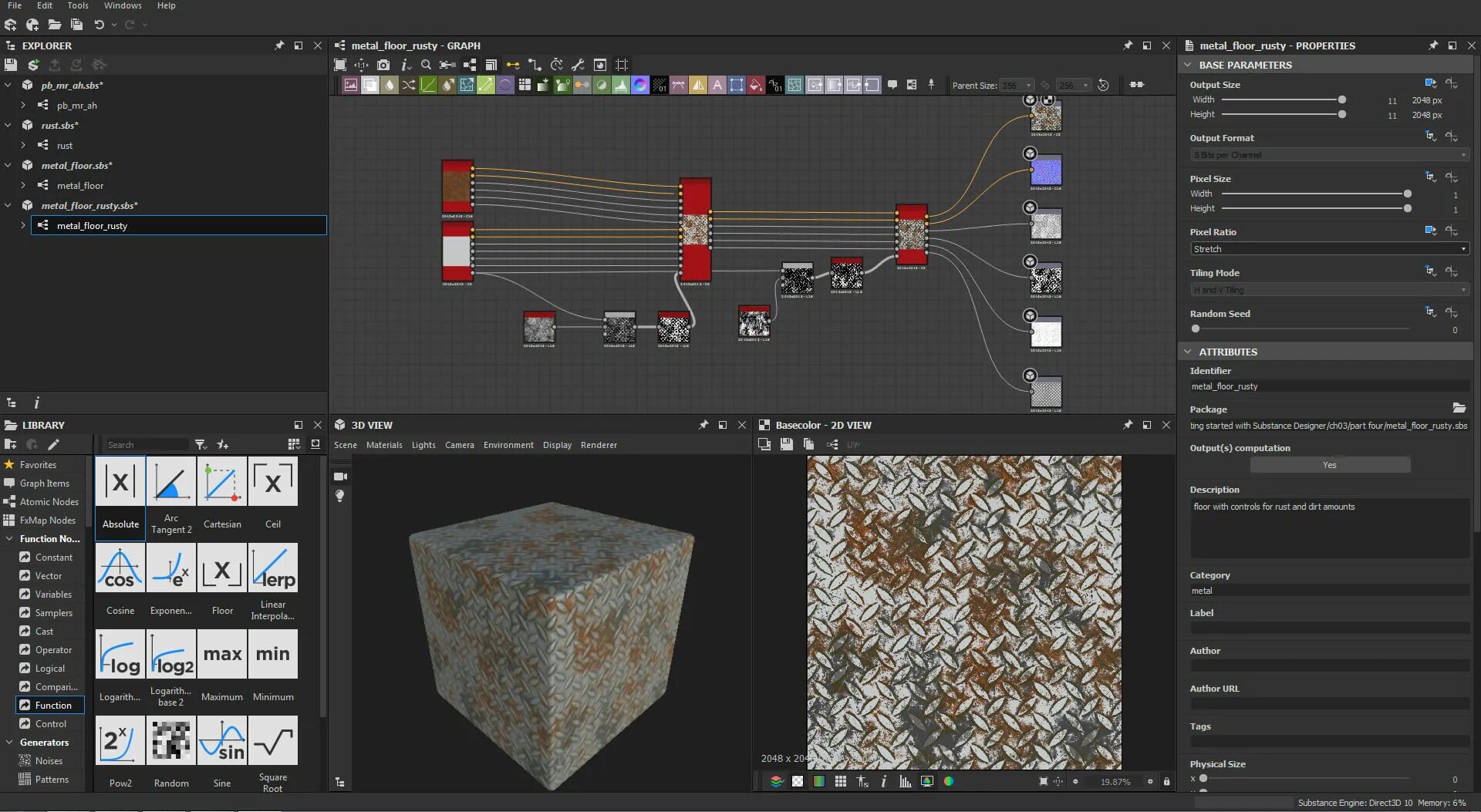The height and width of the screenshot is (812, 1481).
Task: Open the histogram display in the 2D view
Action: point(906,781)
